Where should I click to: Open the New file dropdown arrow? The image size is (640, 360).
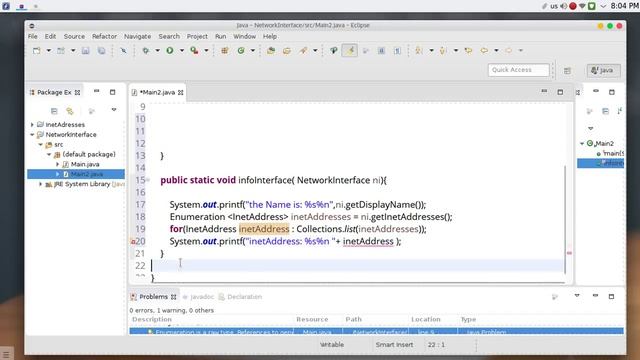pos(49,51)
